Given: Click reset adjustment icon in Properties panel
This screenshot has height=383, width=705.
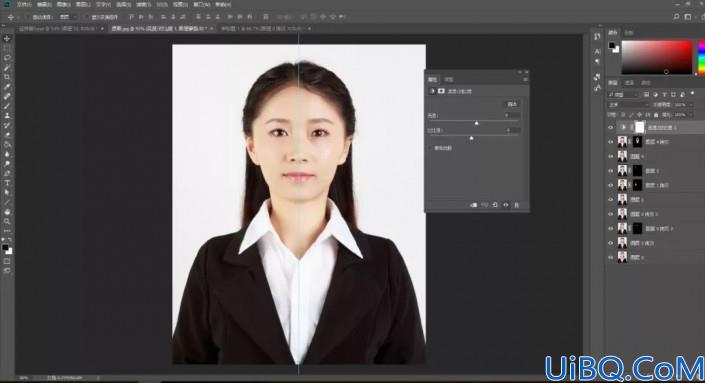Looking at the screenshot, I should (x=495, y=205).
